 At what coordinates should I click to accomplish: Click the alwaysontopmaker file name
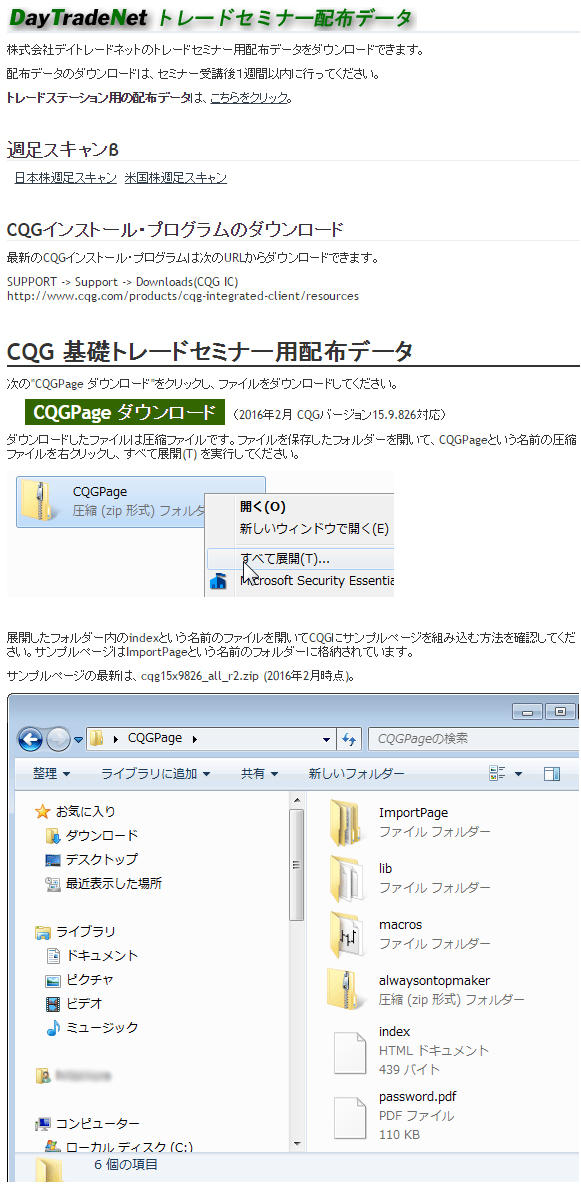(x=435, y=980)
